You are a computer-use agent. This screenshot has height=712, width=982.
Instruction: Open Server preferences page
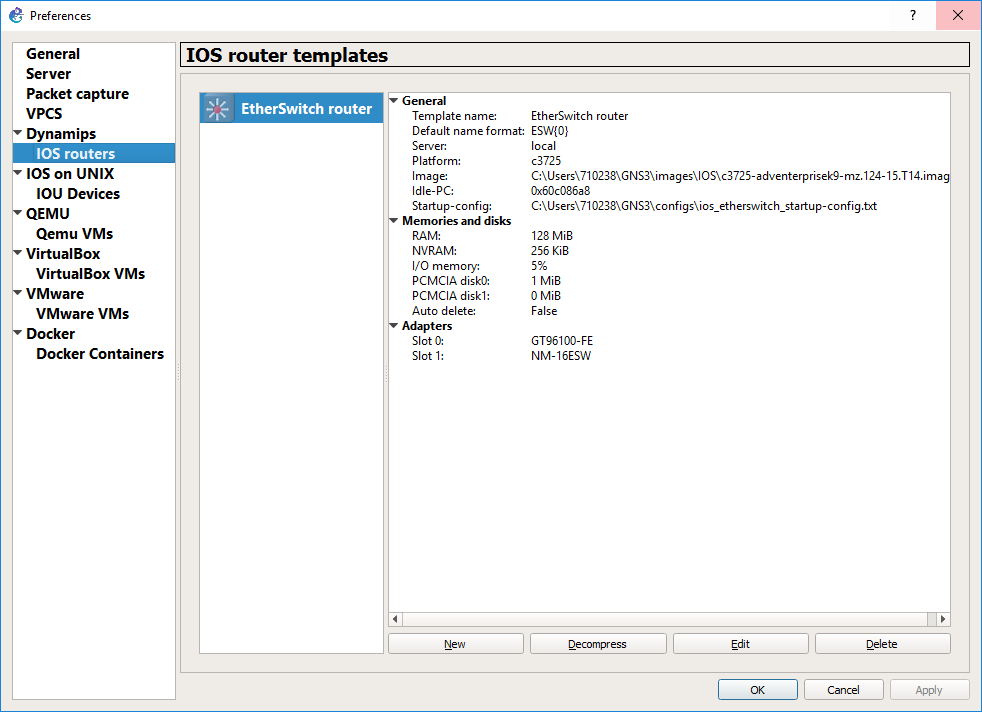click(x=48, y=74)
